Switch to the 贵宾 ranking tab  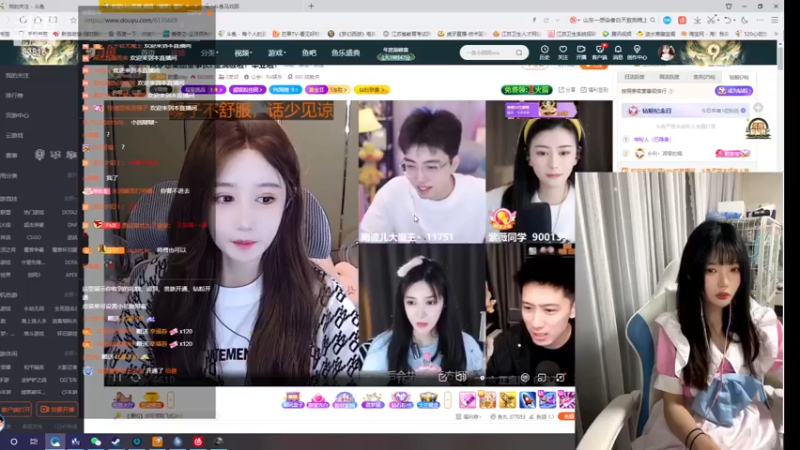point(704,77)
